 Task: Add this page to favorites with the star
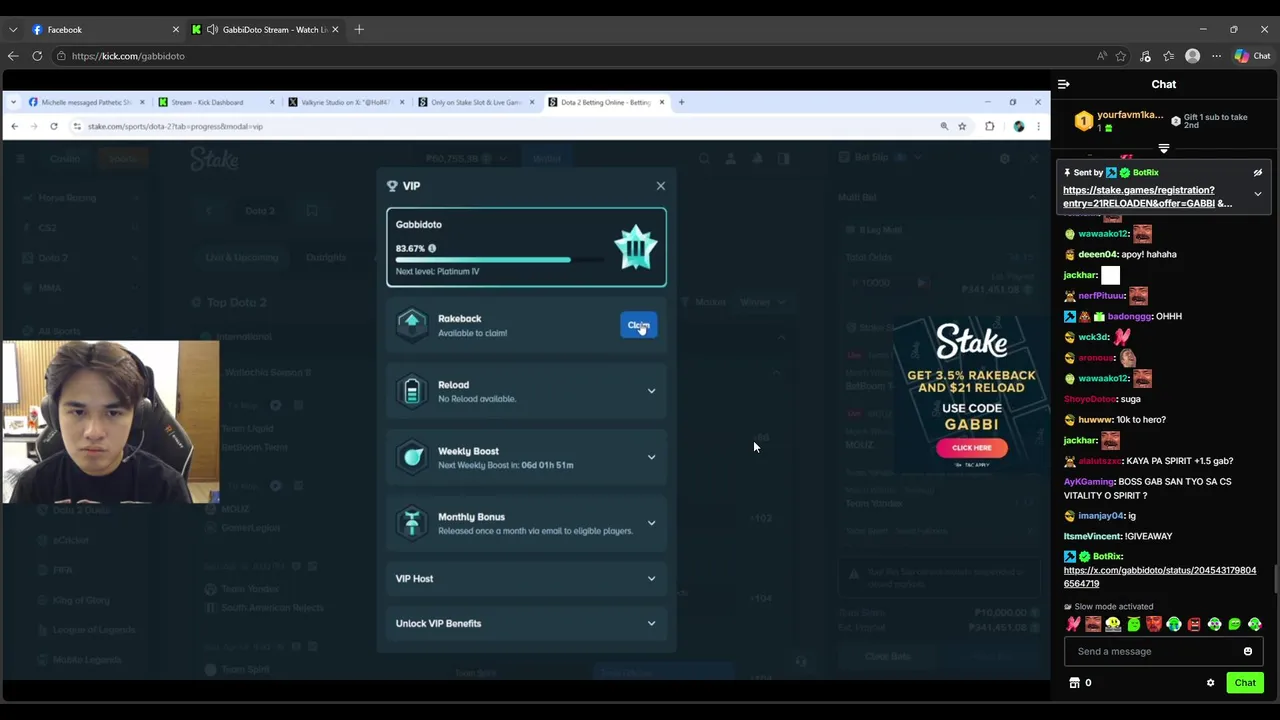tap(1121, 56)
